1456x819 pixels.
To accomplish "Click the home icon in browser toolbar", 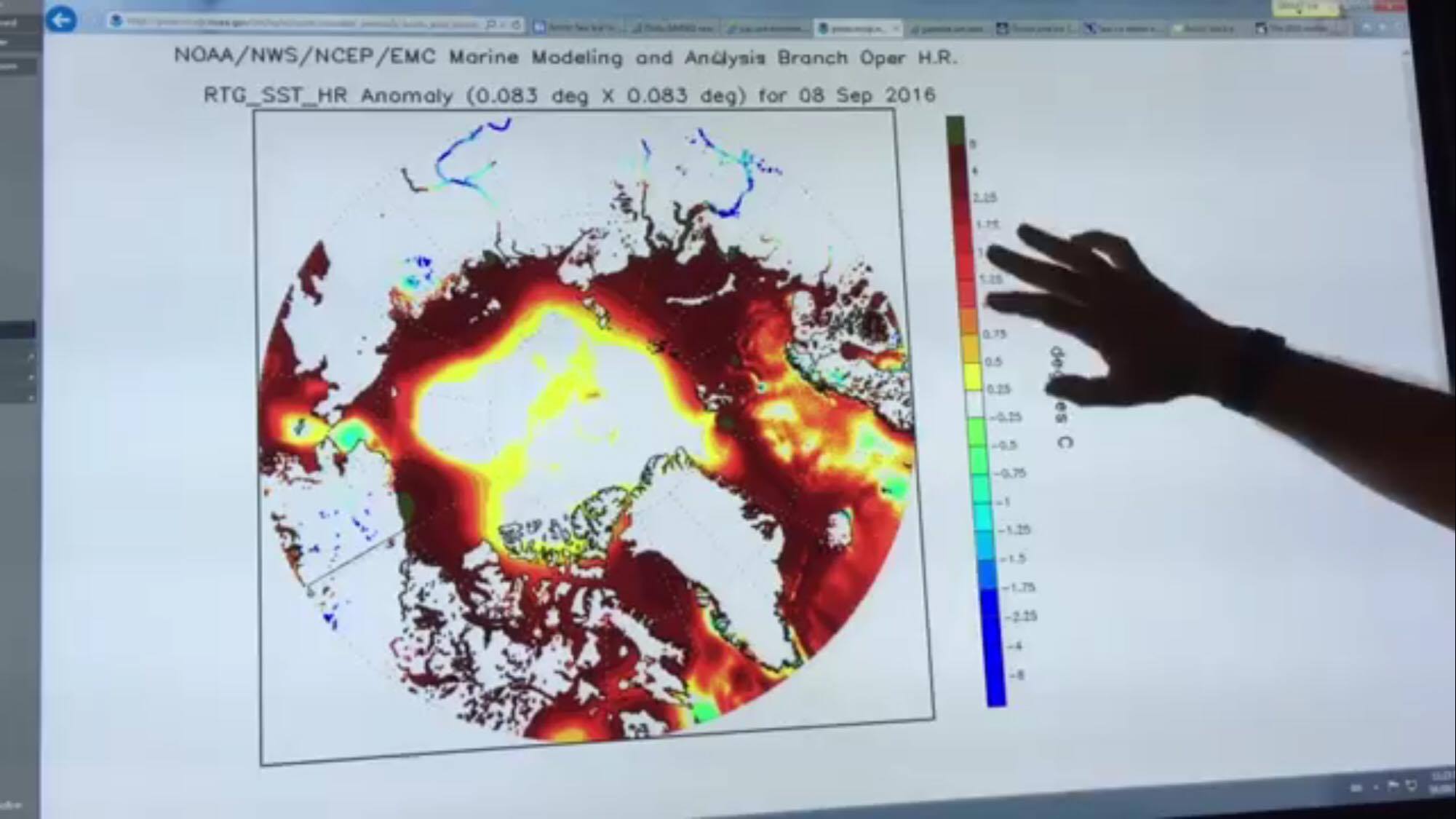I will click(1366, 27).
